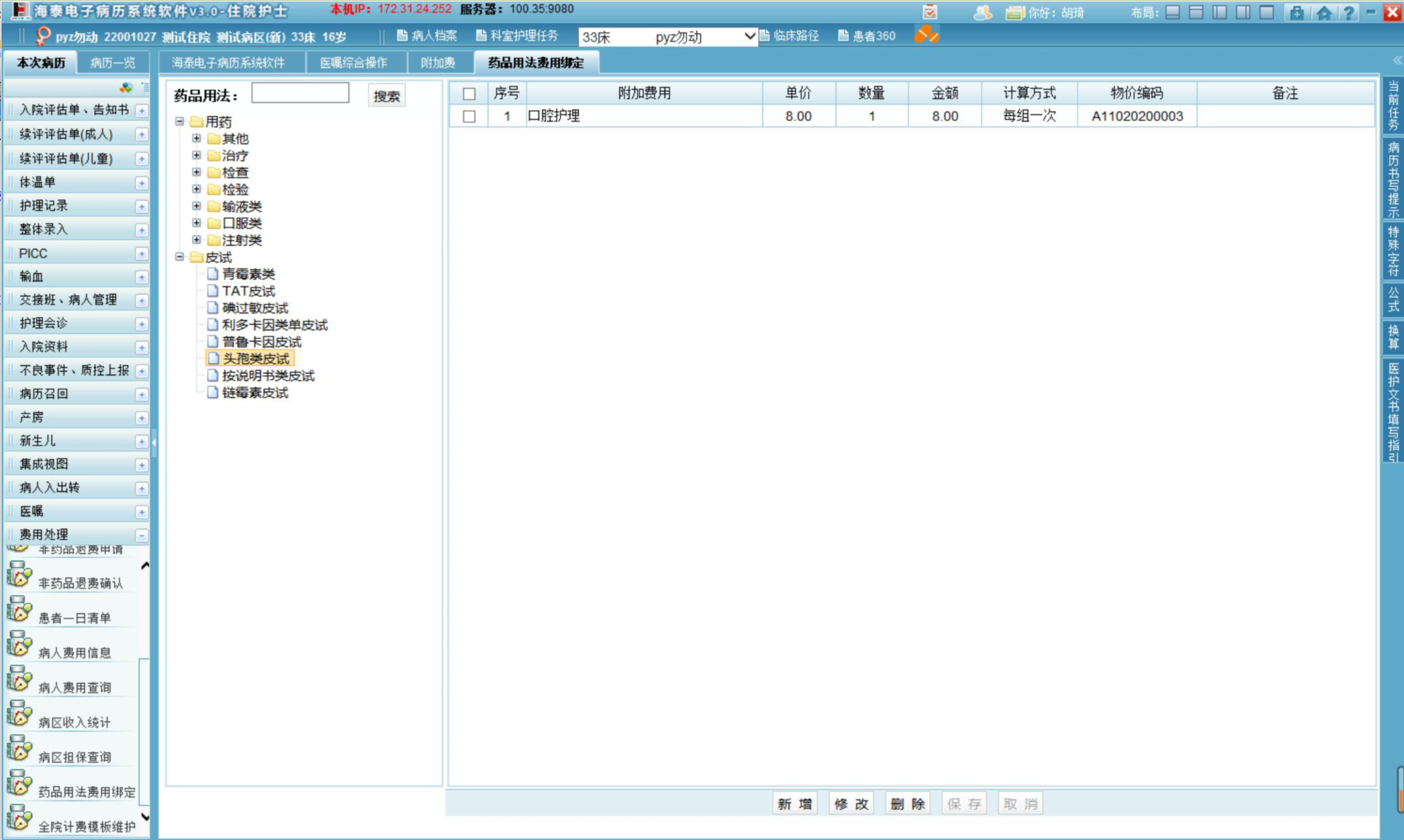Open 病人费用查询 in the sidebar
The height and width of the screenshot is (840, 1404).
pyautogui.click(x=74, y=688)
